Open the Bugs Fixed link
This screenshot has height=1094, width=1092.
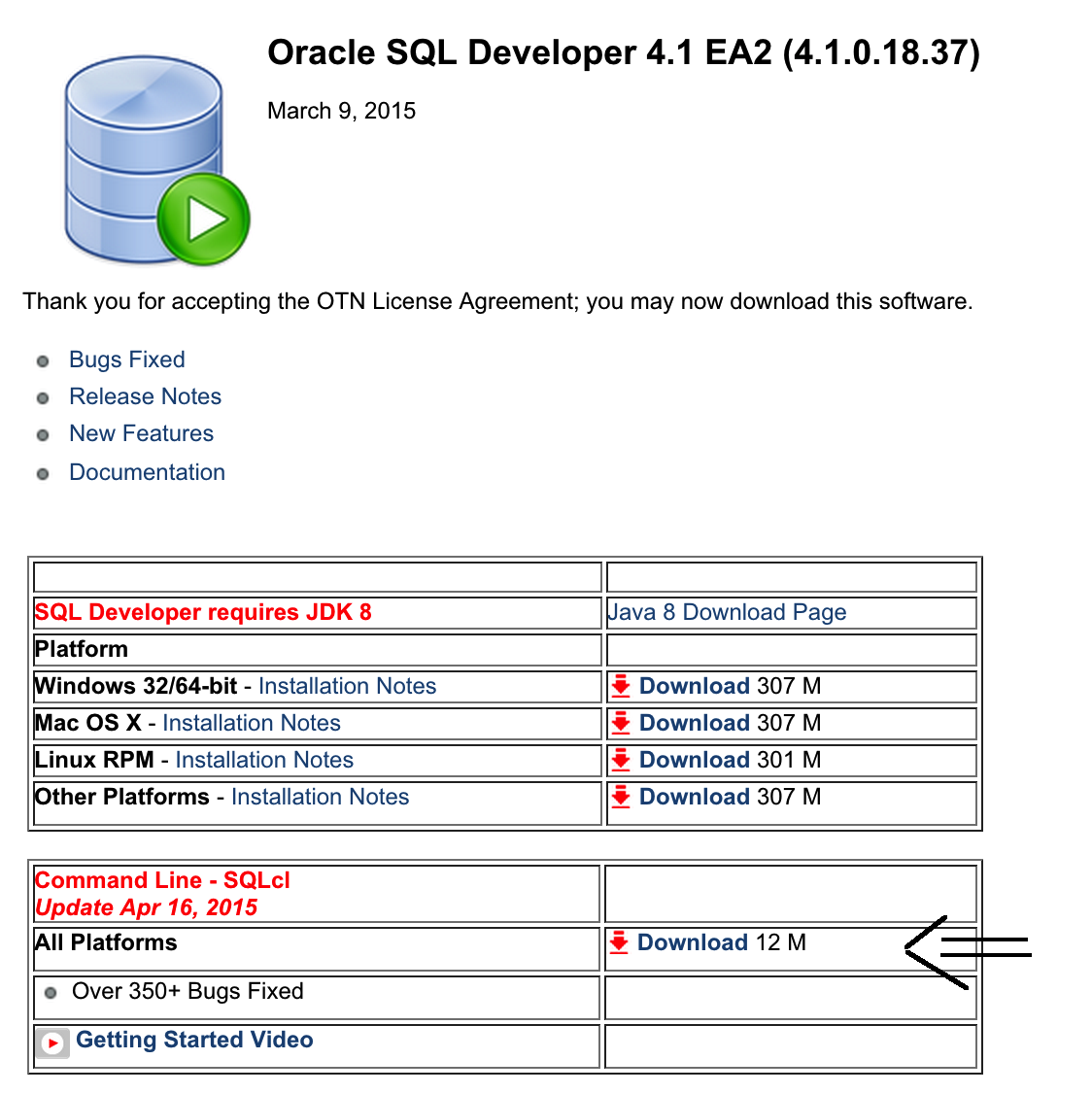pos(127,359)
